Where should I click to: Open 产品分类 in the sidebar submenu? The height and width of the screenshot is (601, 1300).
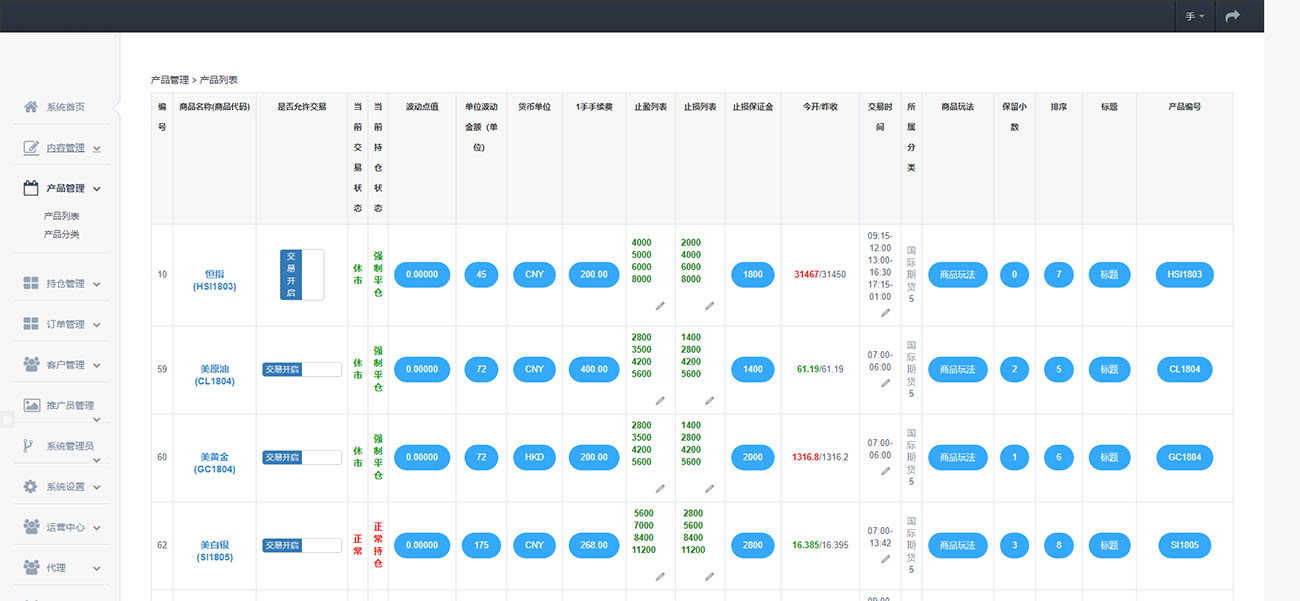pos(61,234)
